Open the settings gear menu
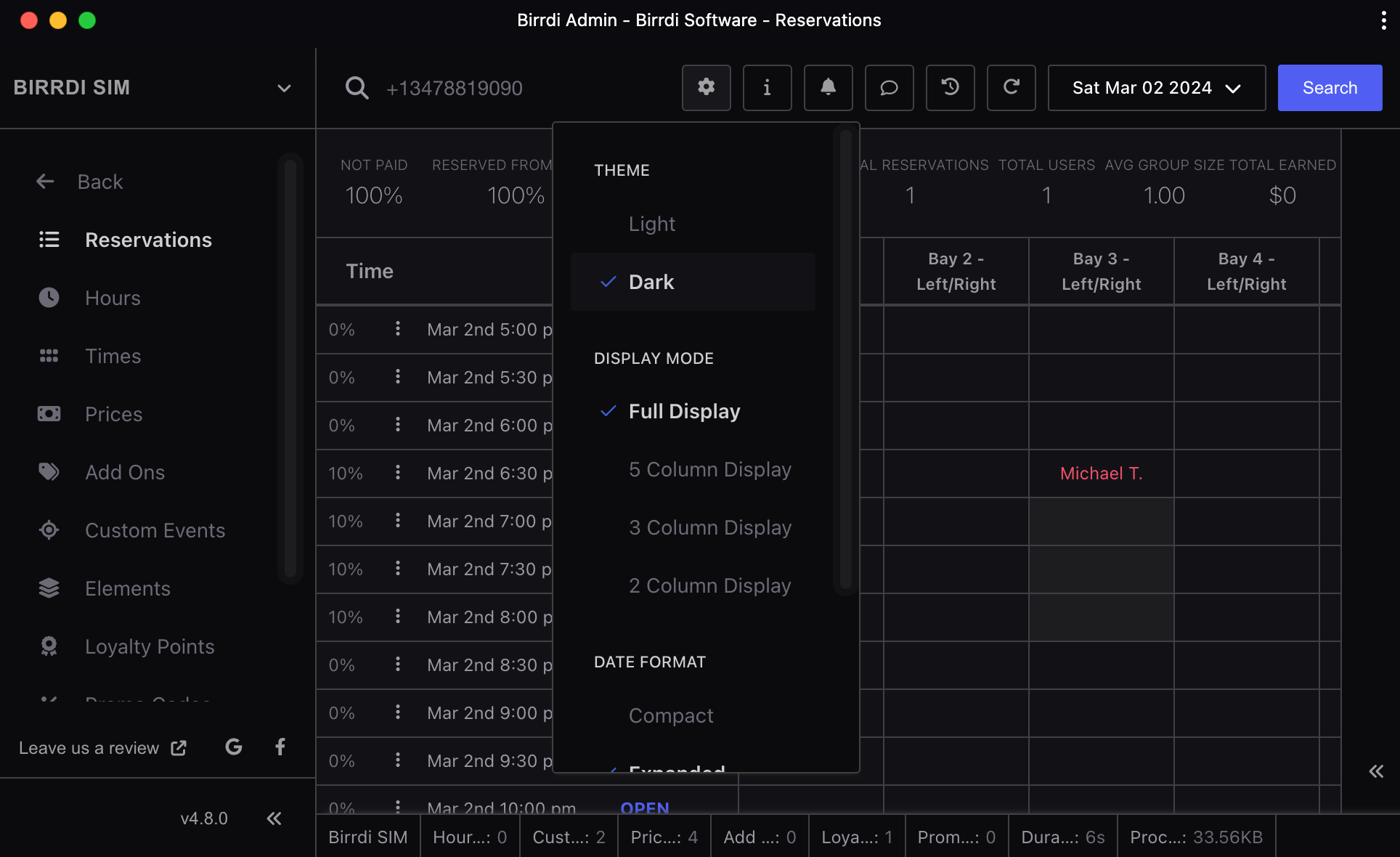The height and width of the screenshot is (857, 1400). pyautogui.click(x=706, y=88)
